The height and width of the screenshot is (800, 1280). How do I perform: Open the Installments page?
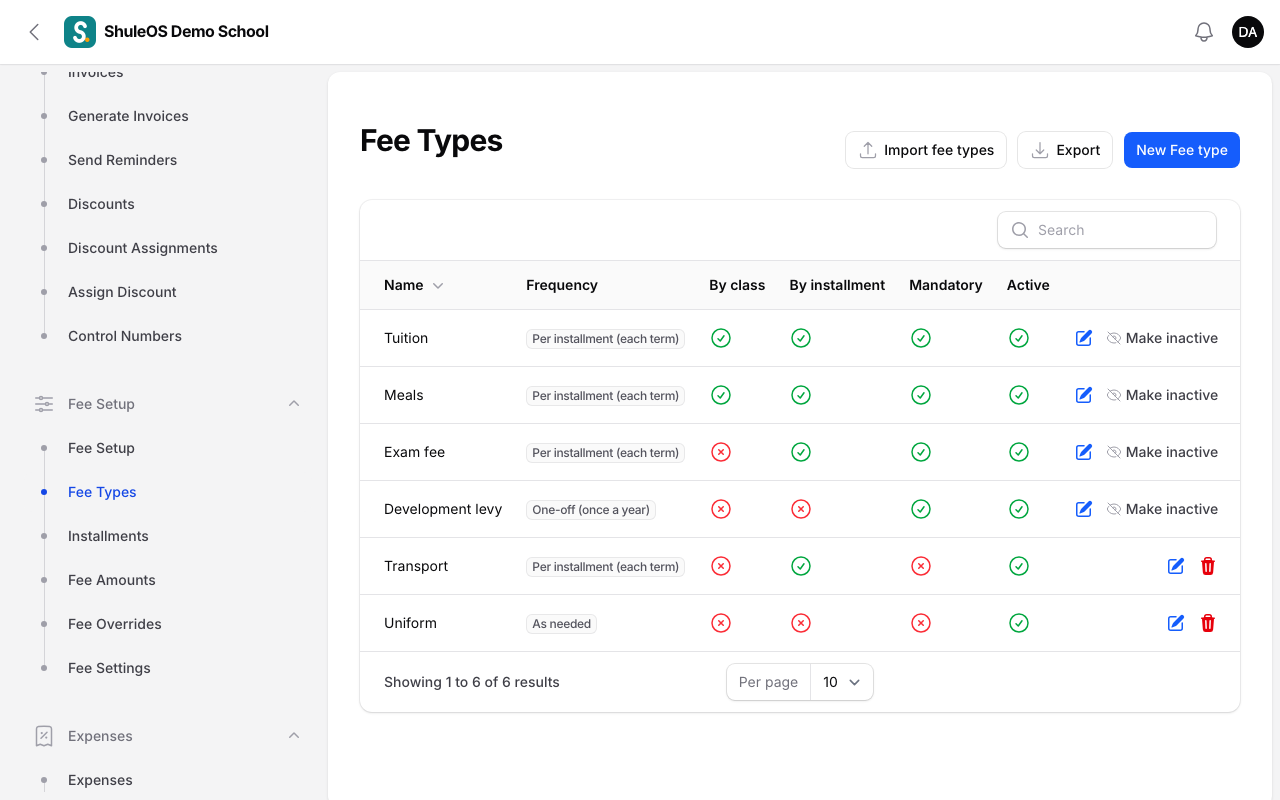pos(108,536)
